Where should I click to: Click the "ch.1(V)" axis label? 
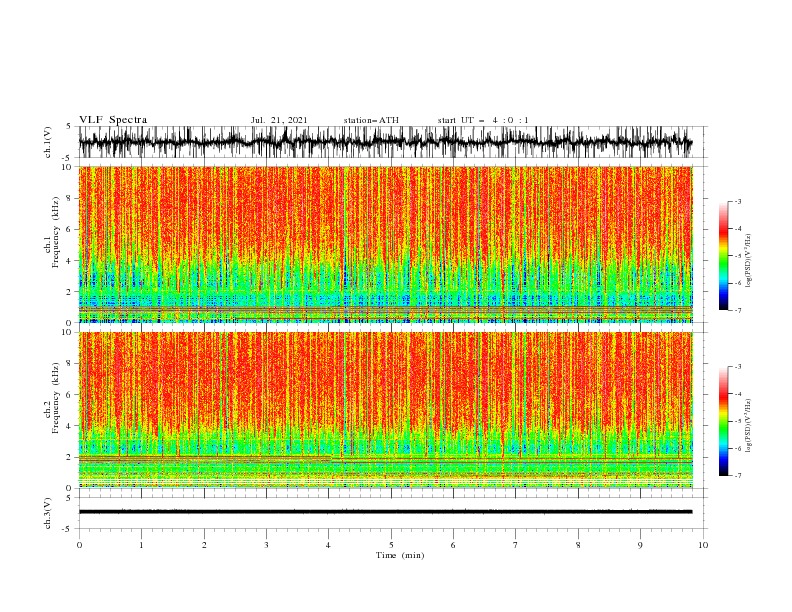coord(48,142)
